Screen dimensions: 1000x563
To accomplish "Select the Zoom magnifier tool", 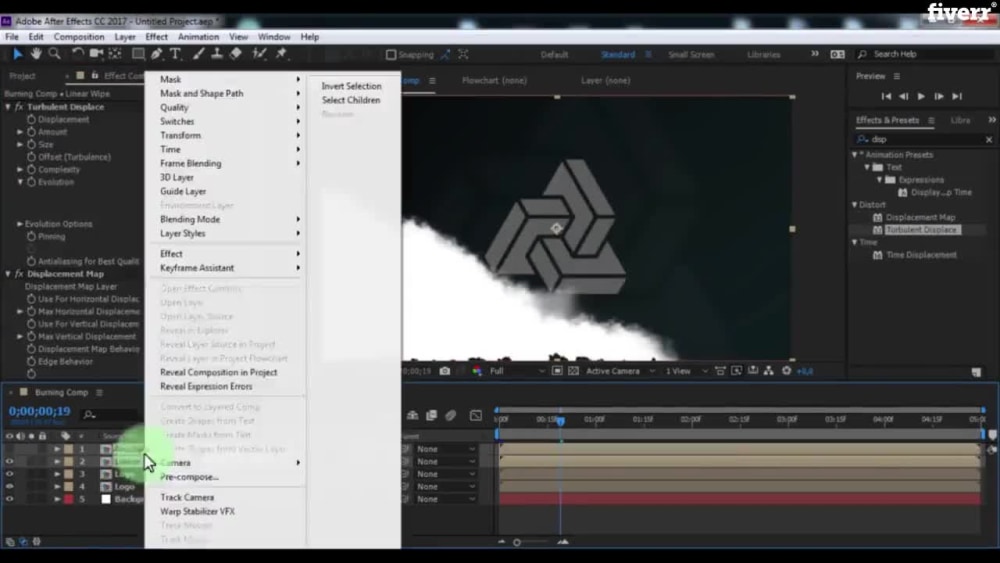I will [55, 54].
